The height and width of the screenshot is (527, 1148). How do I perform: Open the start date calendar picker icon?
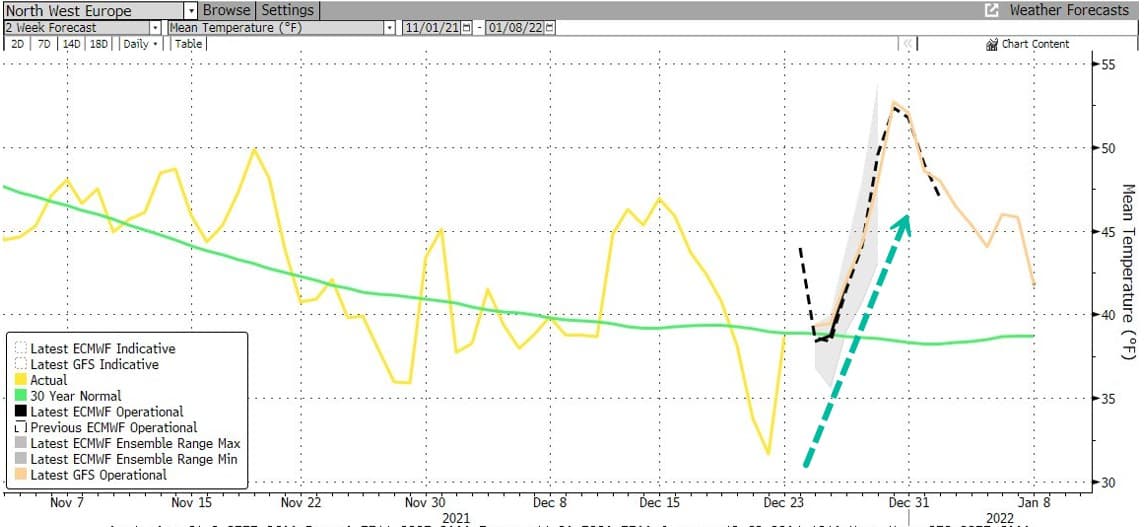[x=467, y=28]
